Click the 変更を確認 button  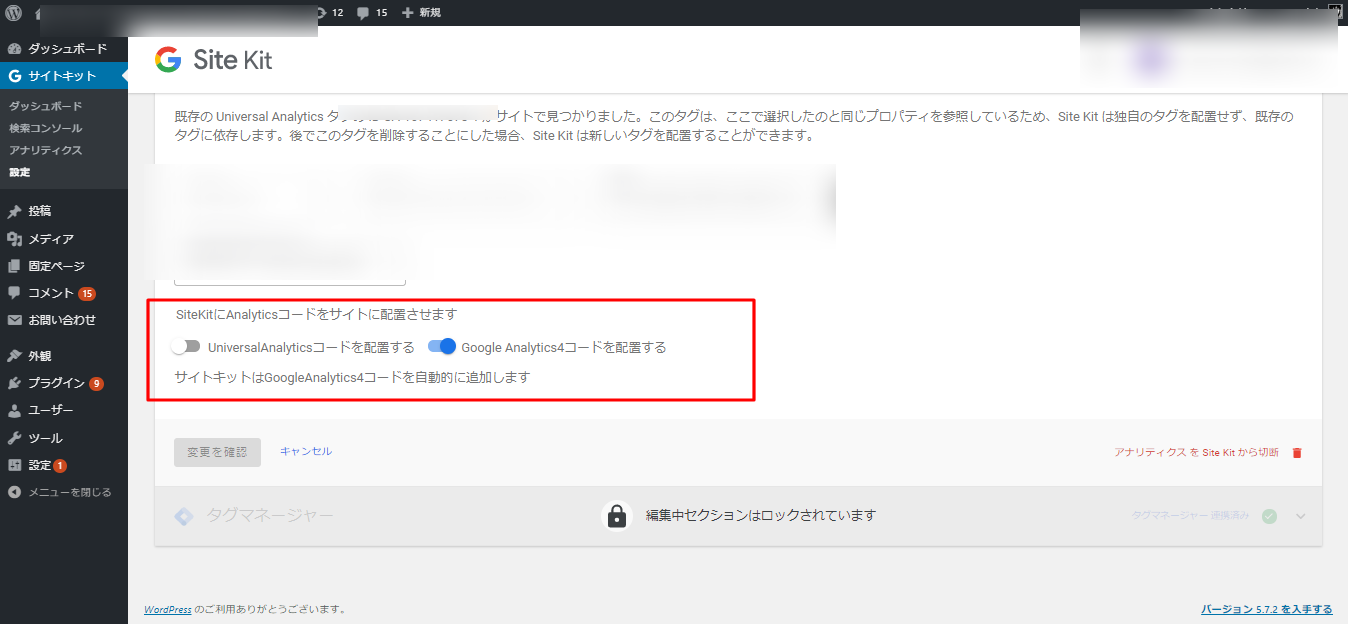coord(217,452)
